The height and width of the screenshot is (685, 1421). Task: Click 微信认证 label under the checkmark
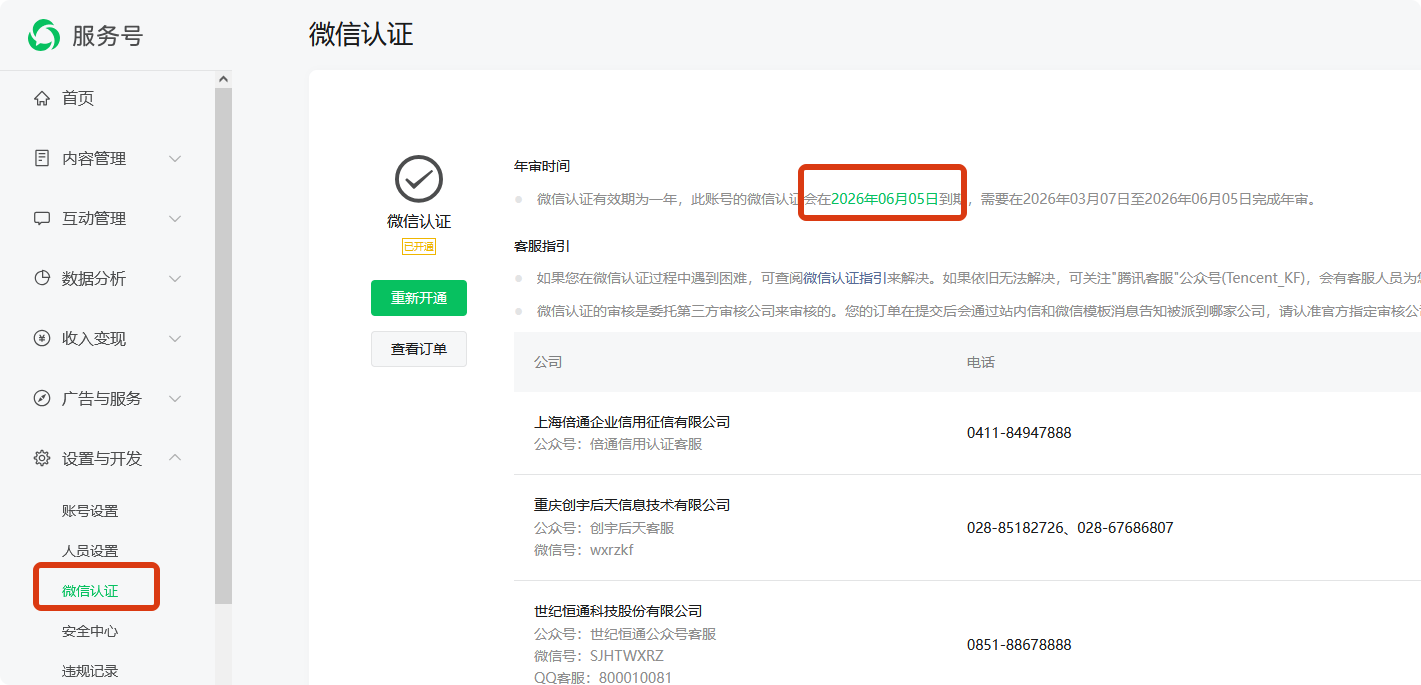click(x=419, y=222)
